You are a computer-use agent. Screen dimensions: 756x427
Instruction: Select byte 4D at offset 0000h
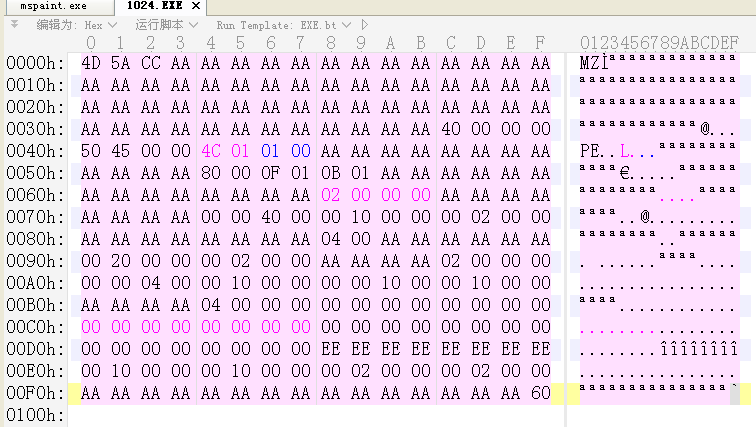coord(91,63)
